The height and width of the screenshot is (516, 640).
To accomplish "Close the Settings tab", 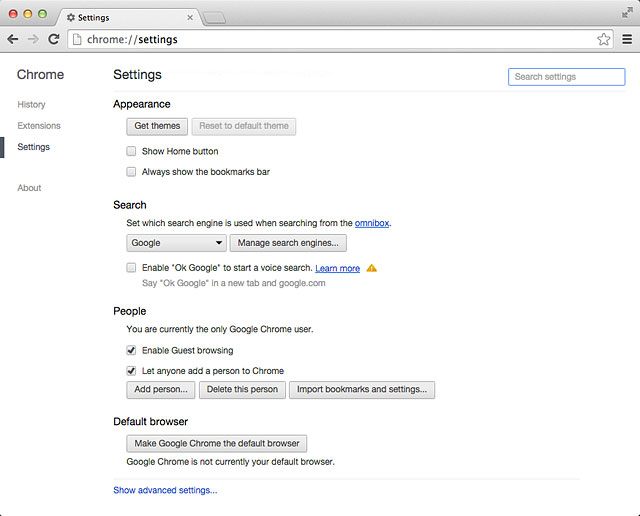I will point(190,18).
